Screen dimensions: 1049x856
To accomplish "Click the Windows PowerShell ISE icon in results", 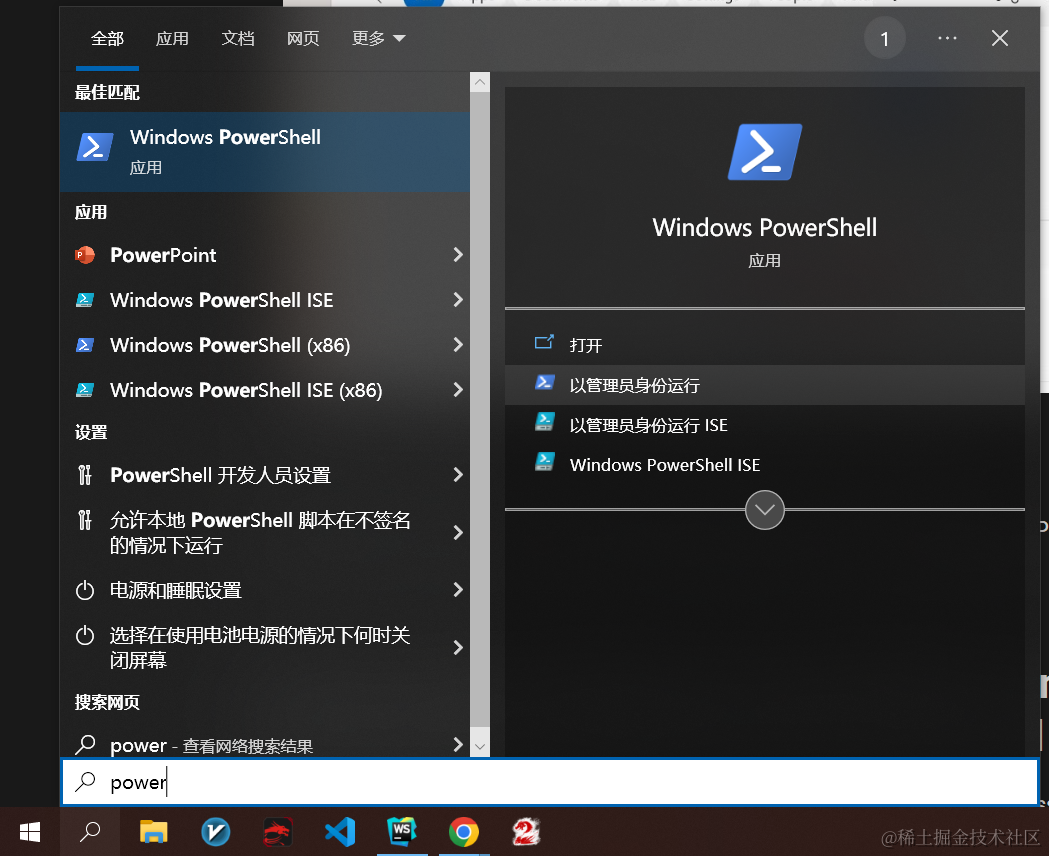I will point(85,300).
